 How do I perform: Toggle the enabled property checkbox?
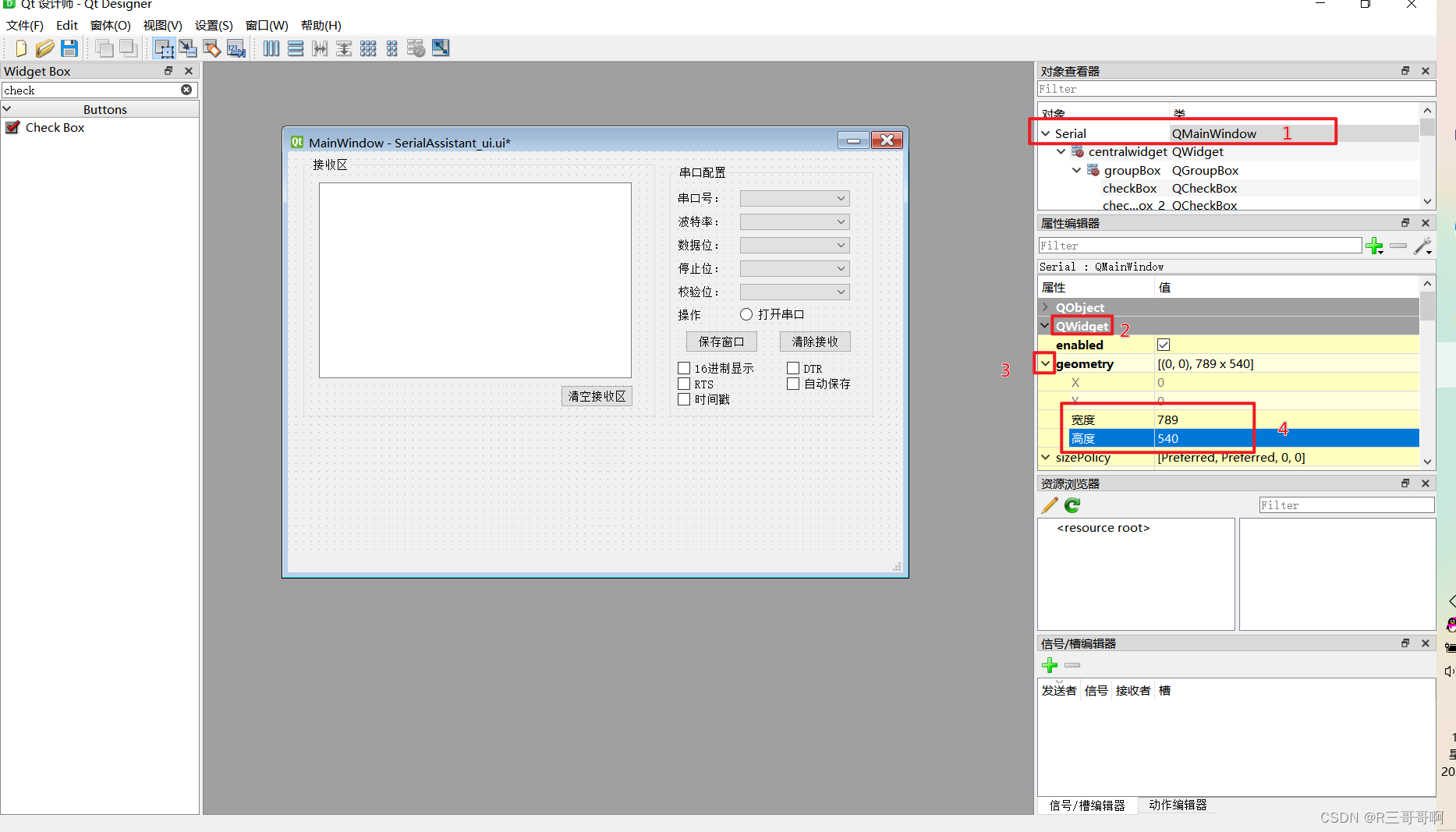(1164, 345)
